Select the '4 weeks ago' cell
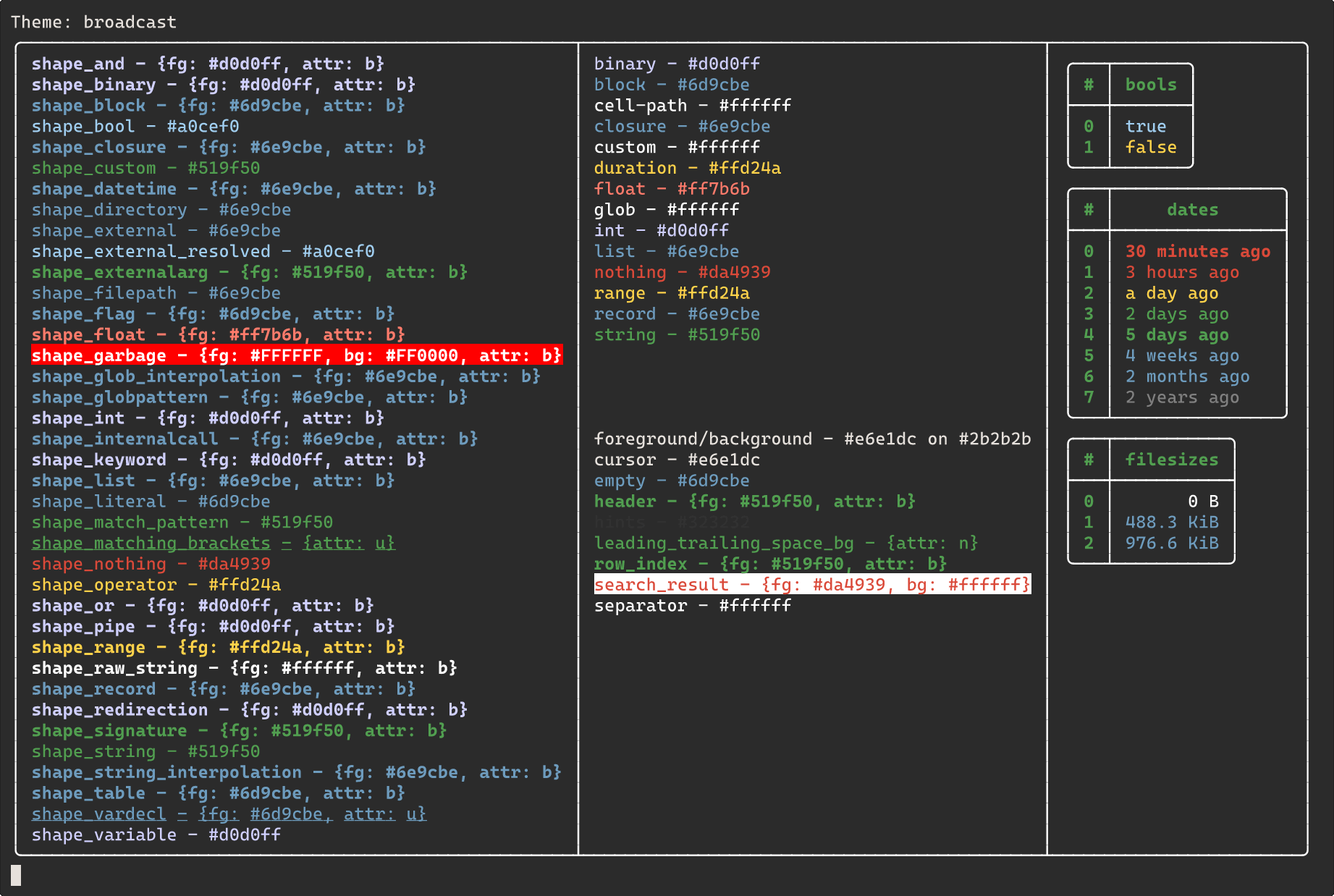 tap(1182, 356)
